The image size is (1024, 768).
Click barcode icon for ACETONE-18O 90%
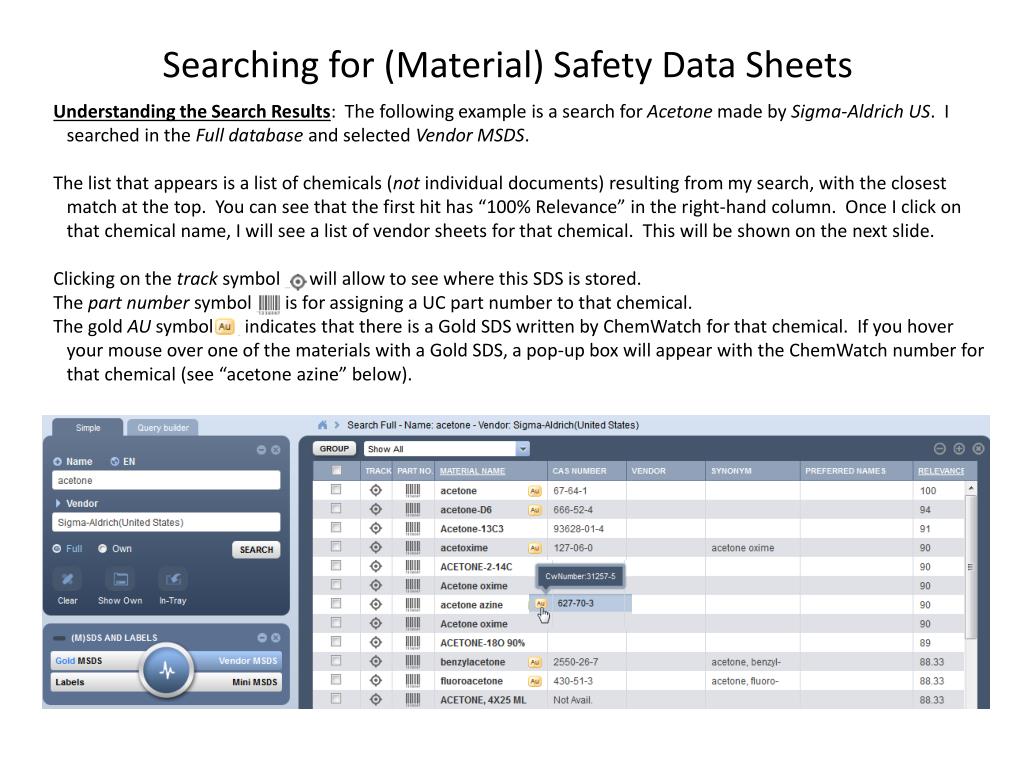(413, 643)
